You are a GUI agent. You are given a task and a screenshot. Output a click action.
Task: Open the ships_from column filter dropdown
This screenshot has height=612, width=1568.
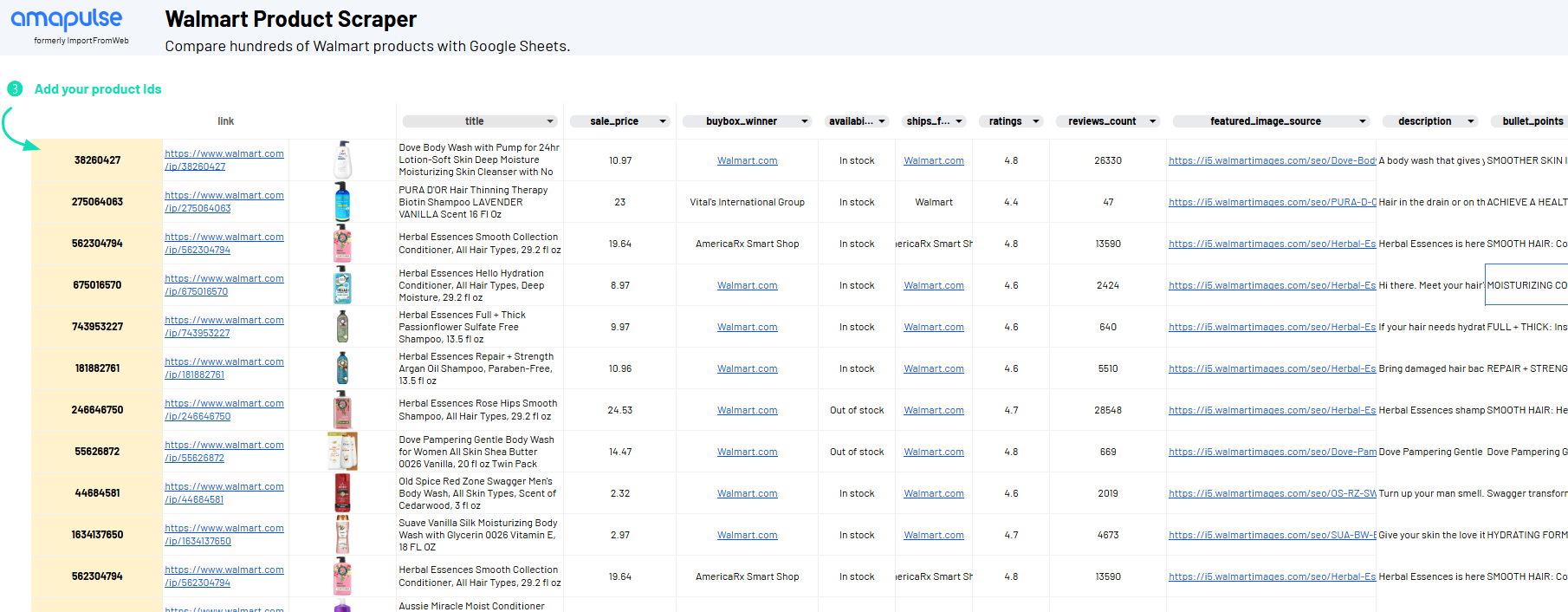pyautogui.click(x=959, y=121)
